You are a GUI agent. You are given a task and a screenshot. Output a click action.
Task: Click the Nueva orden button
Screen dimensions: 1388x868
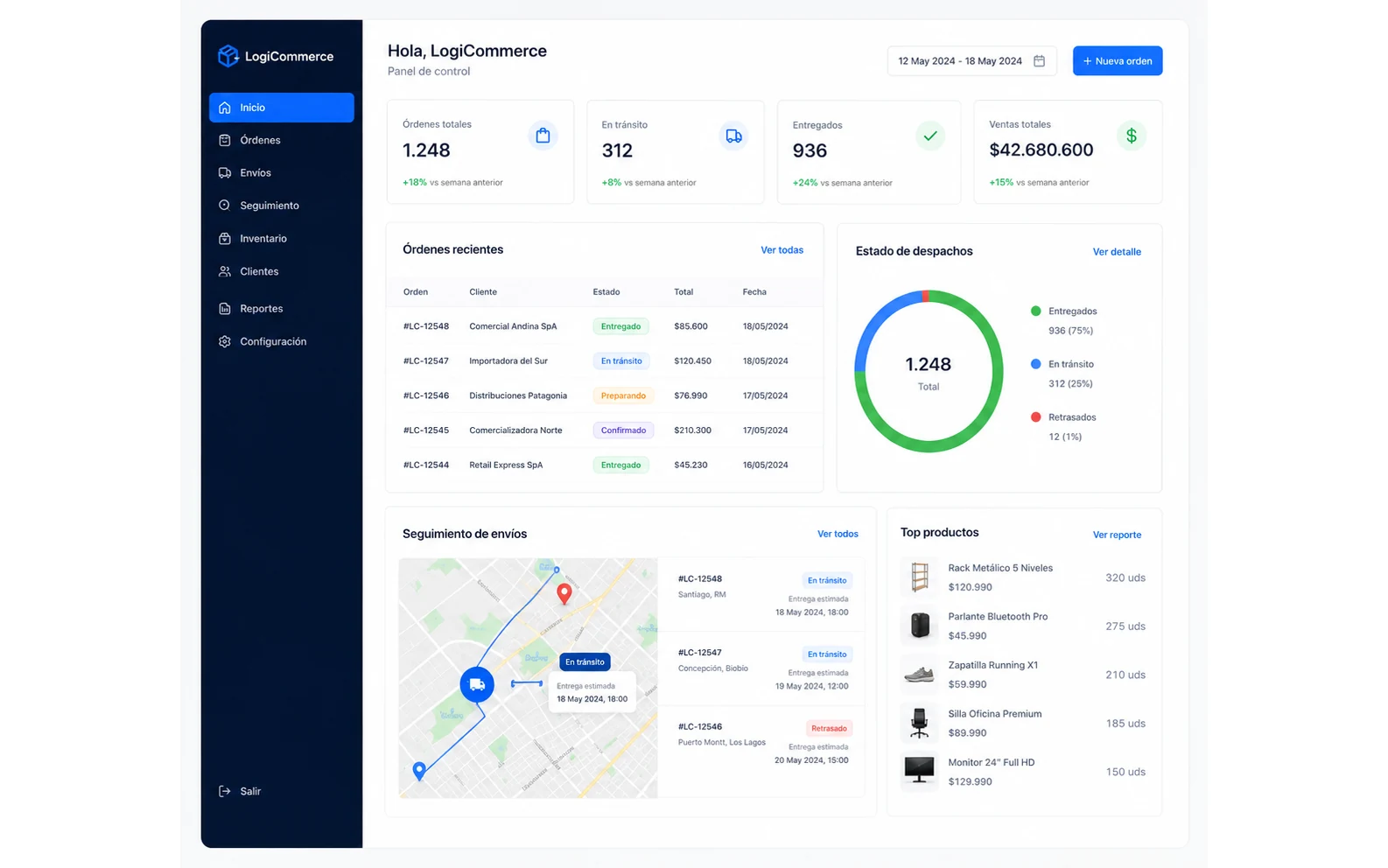1118,61
